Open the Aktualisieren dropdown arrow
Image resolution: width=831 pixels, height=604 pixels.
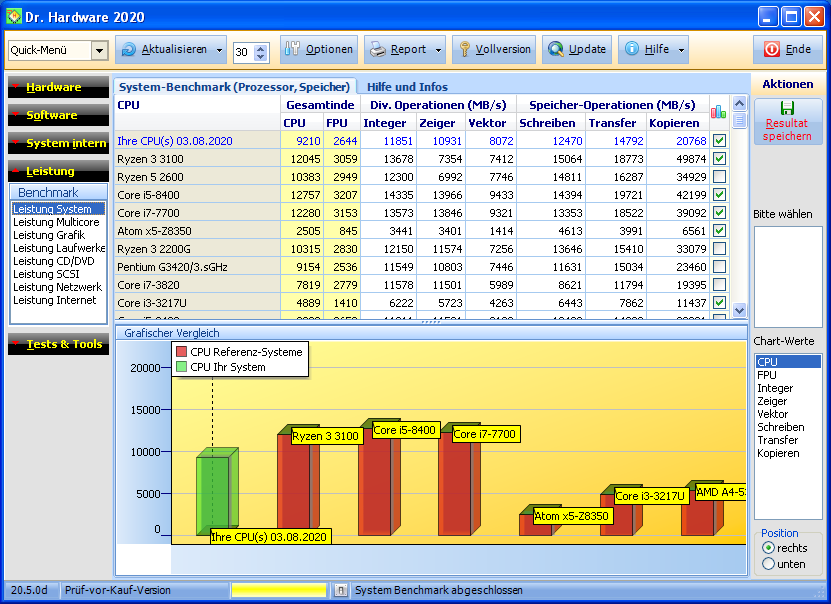(219, 50)
